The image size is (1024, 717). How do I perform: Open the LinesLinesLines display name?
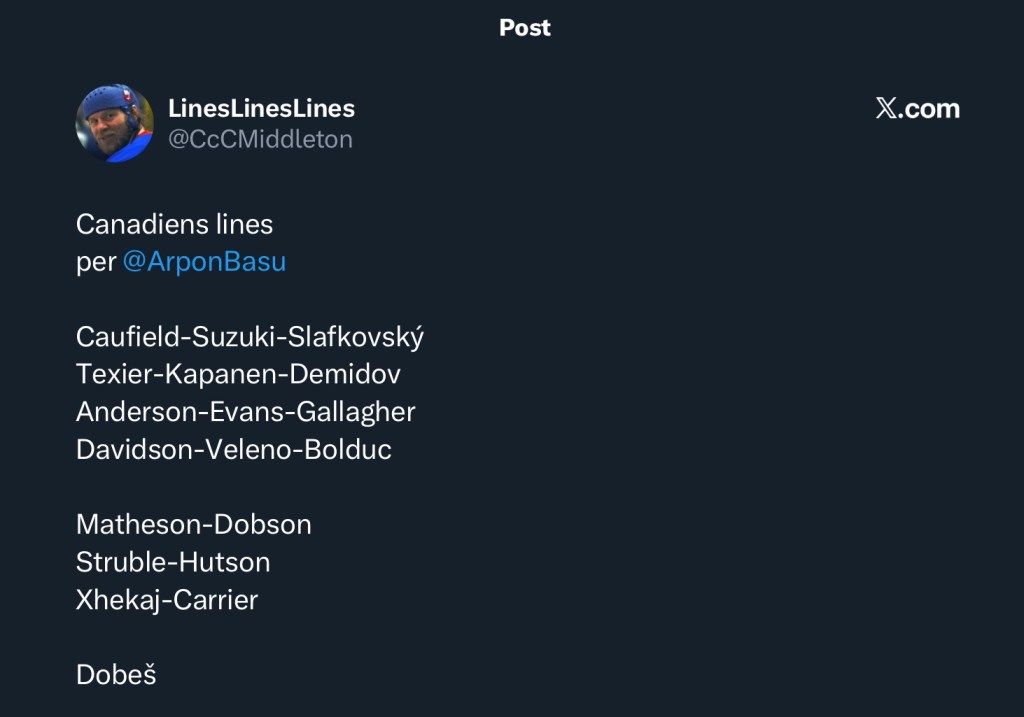261,108
